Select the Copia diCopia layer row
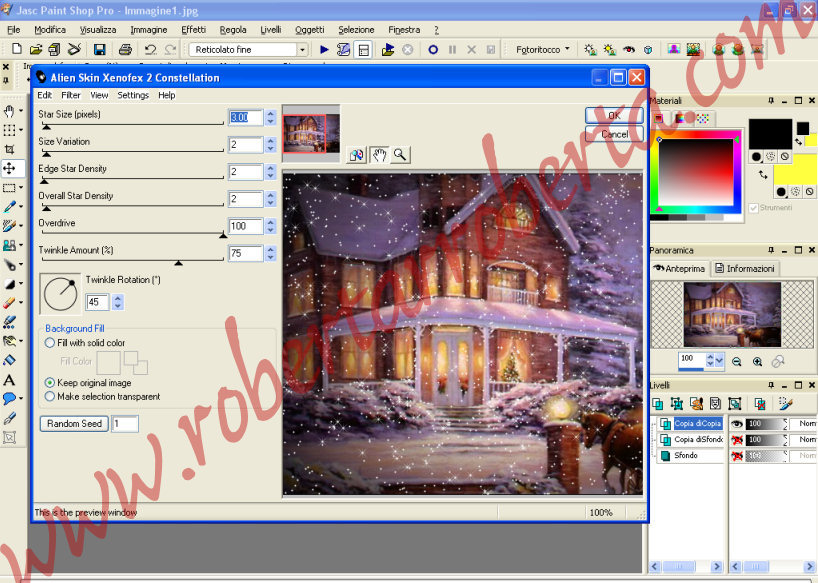Viewport: 818px width, 583px height. pyautogui.click(x=691, y=423)
